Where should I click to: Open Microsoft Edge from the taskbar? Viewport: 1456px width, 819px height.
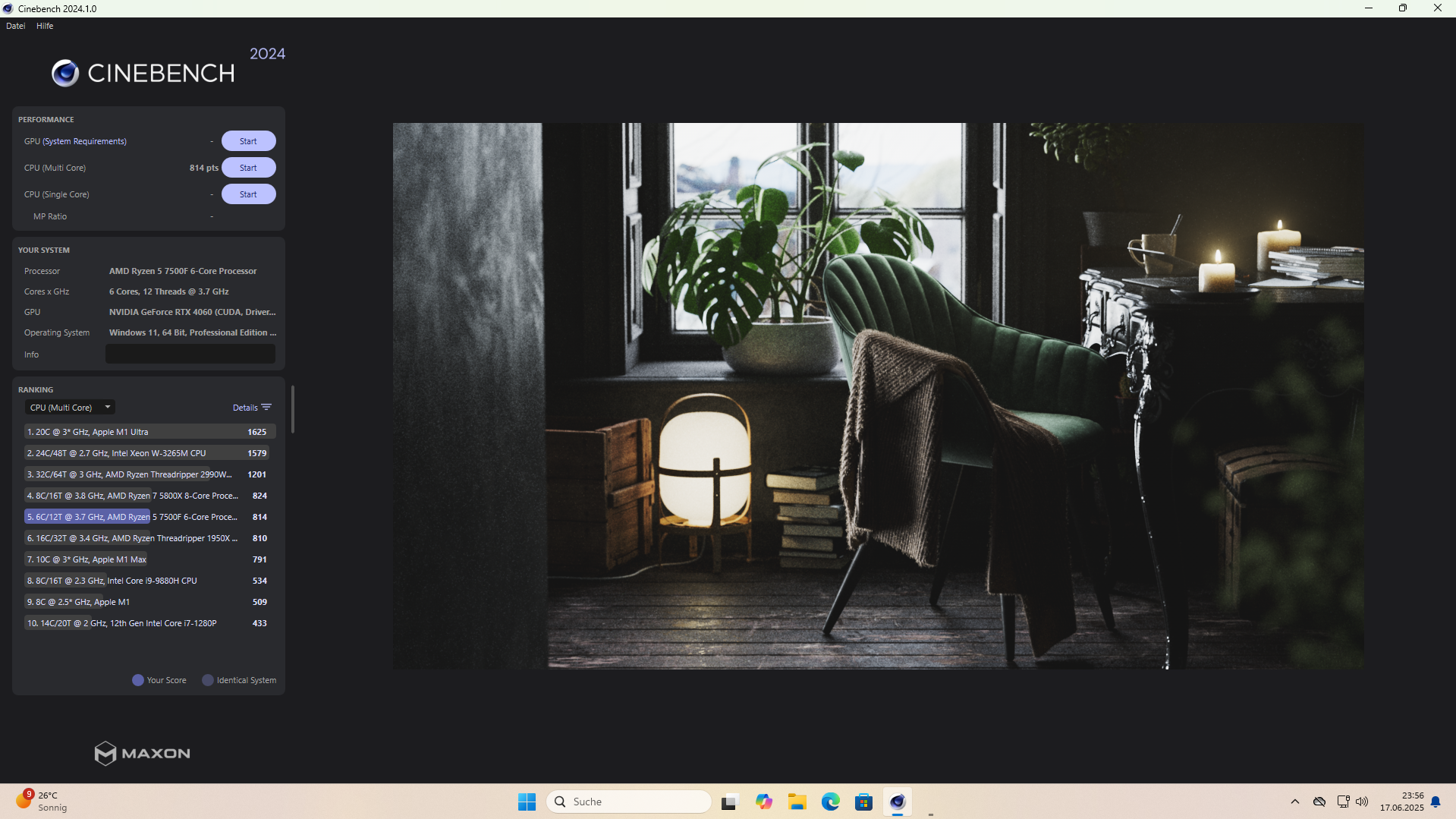coord(831,801)
